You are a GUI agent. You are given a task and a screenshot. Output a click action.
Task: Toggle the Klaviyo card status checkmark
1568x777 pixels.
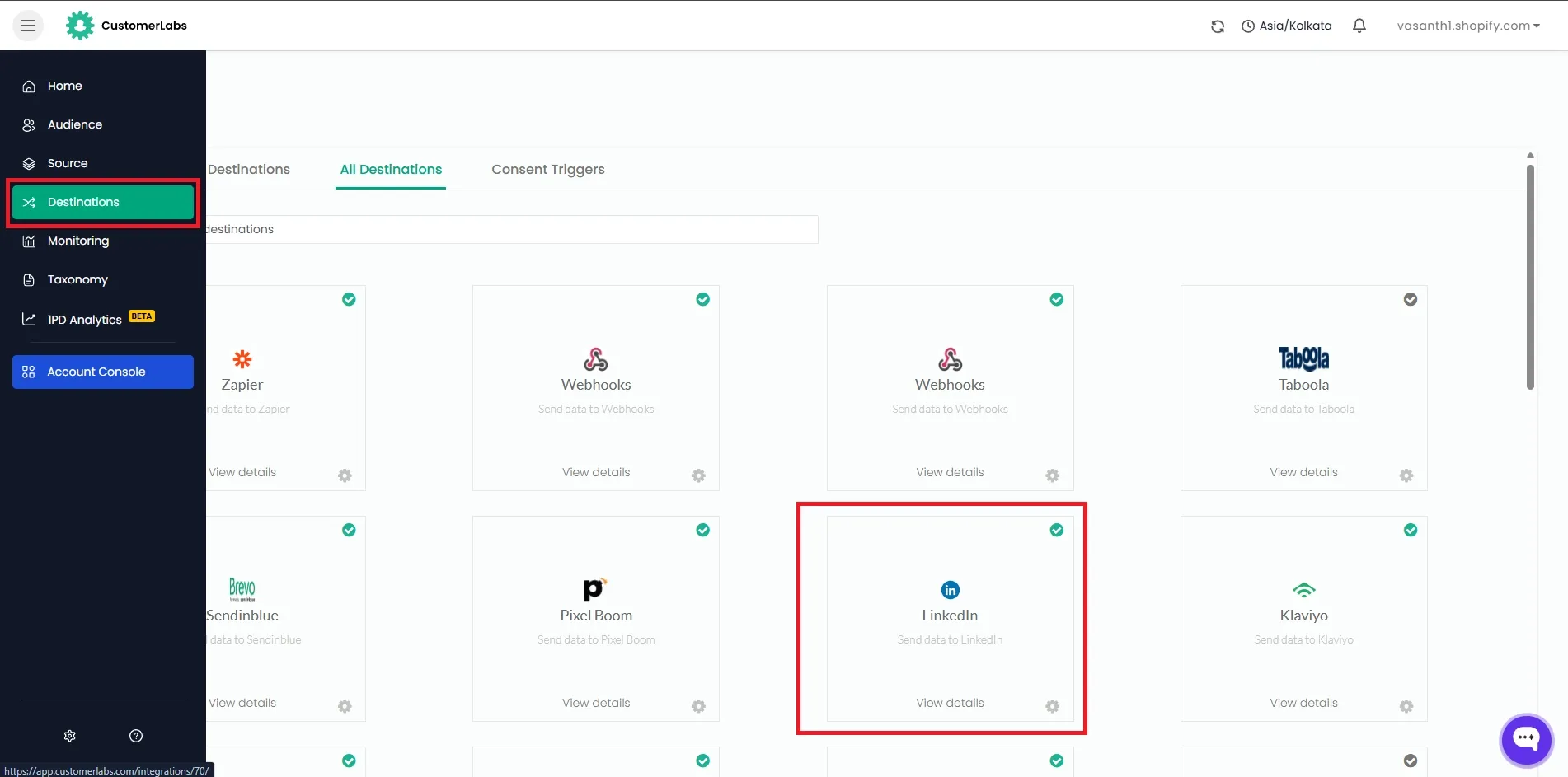point(1411,530)
